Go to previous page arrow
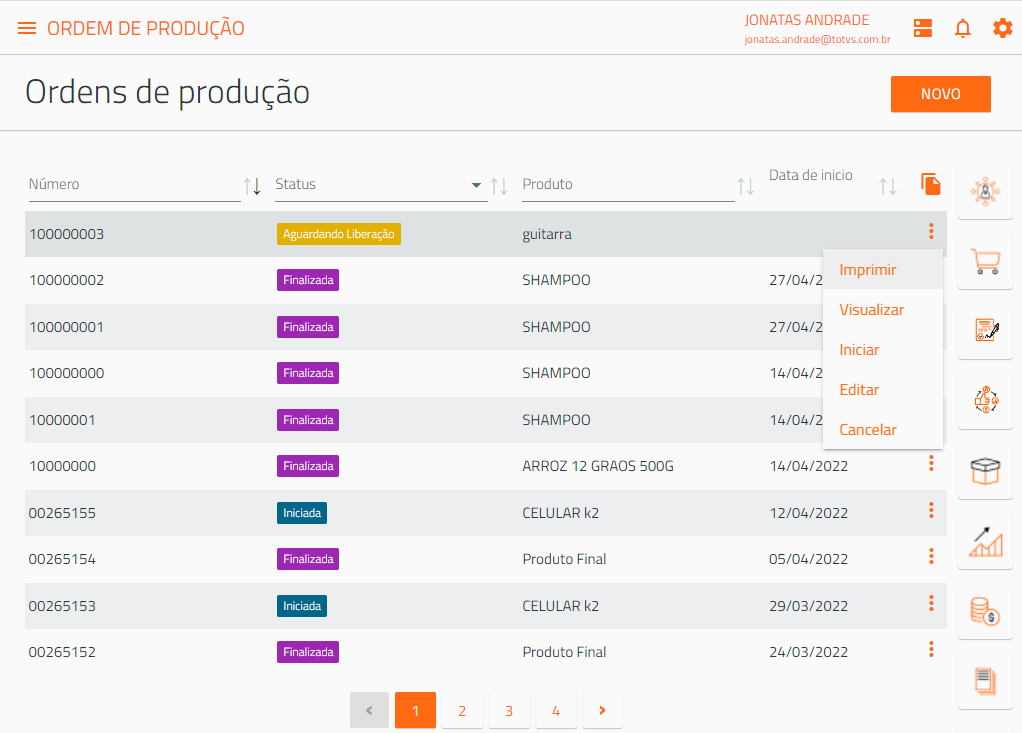The width and height of the screenshot is (1022, 733). point(369,710)
